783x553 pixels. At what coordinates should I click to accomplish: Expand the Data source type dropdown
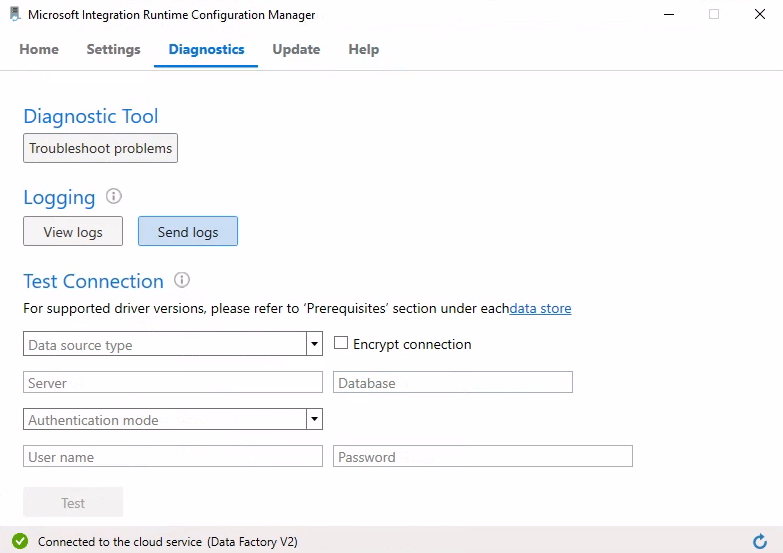[x=315, y=344]
